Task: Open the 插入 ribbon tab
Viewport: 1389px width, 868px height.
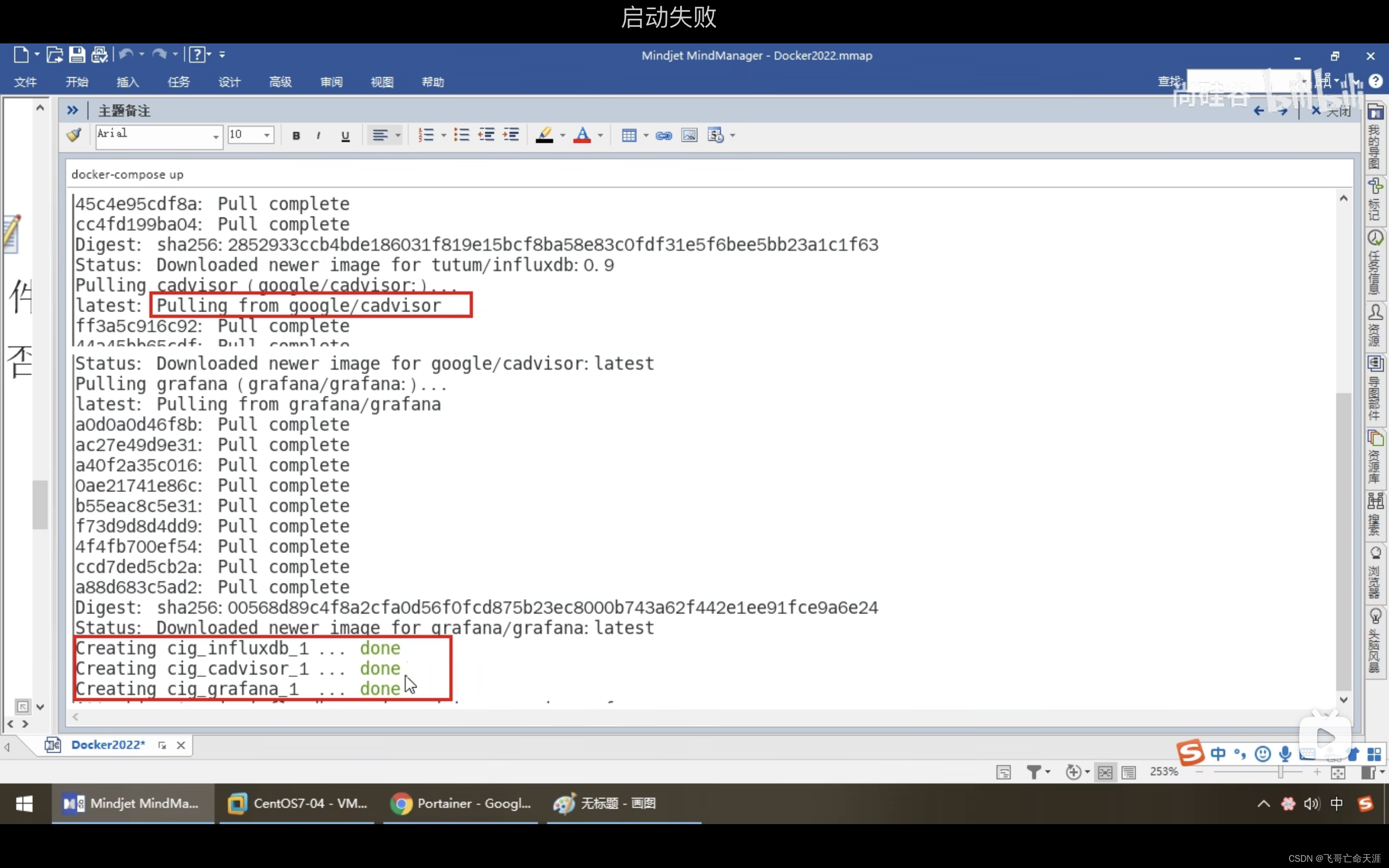Action: click(127, 82)
